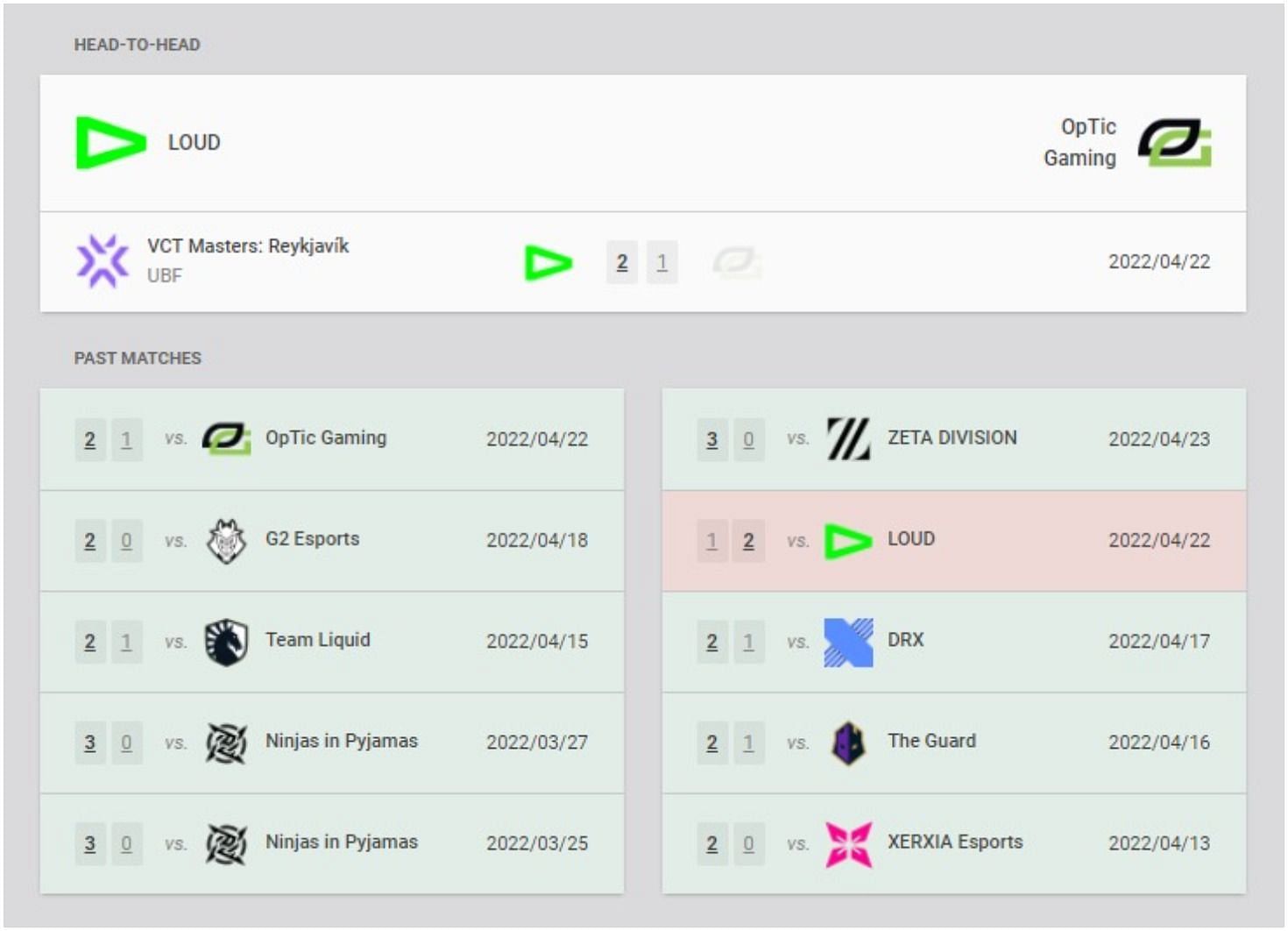1288x931 pixels.
Task: Open Team Liquid past match
Action: (332, 641)
